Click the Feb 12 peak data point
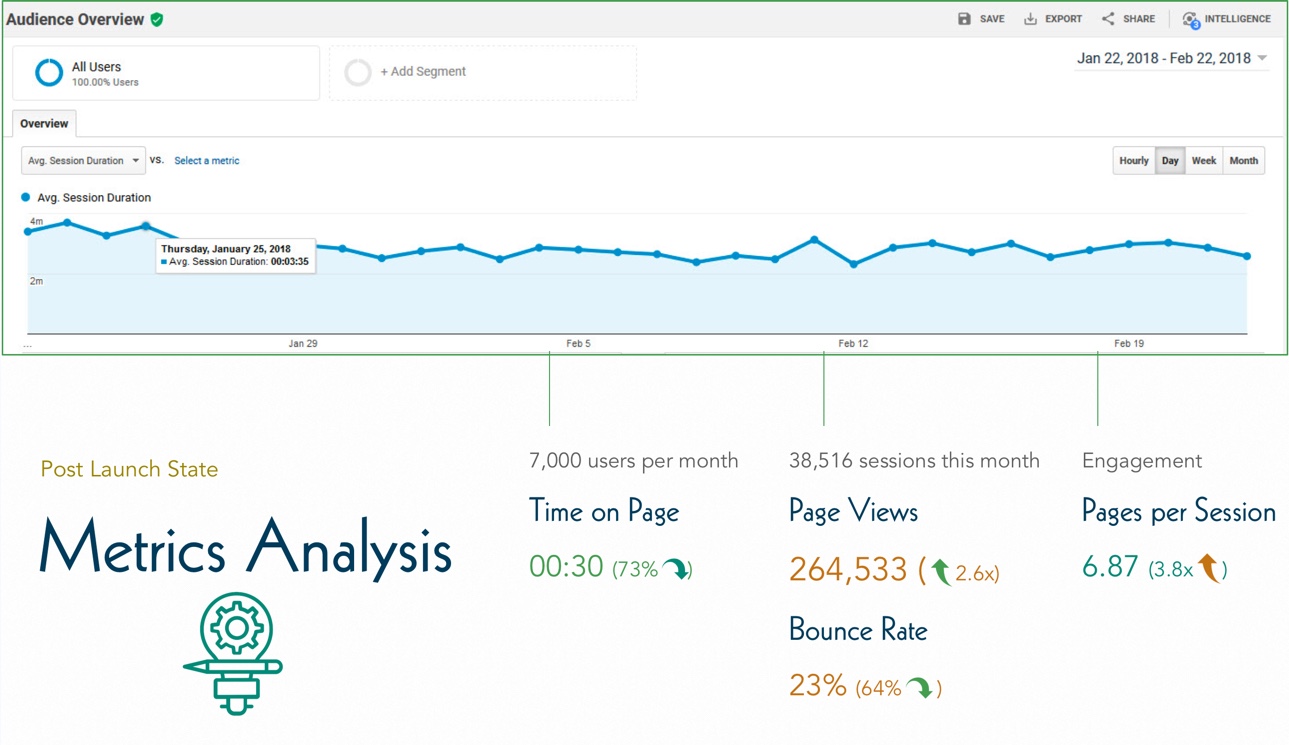Viewport: 1289px width, 745px height. tap(814, 240)
